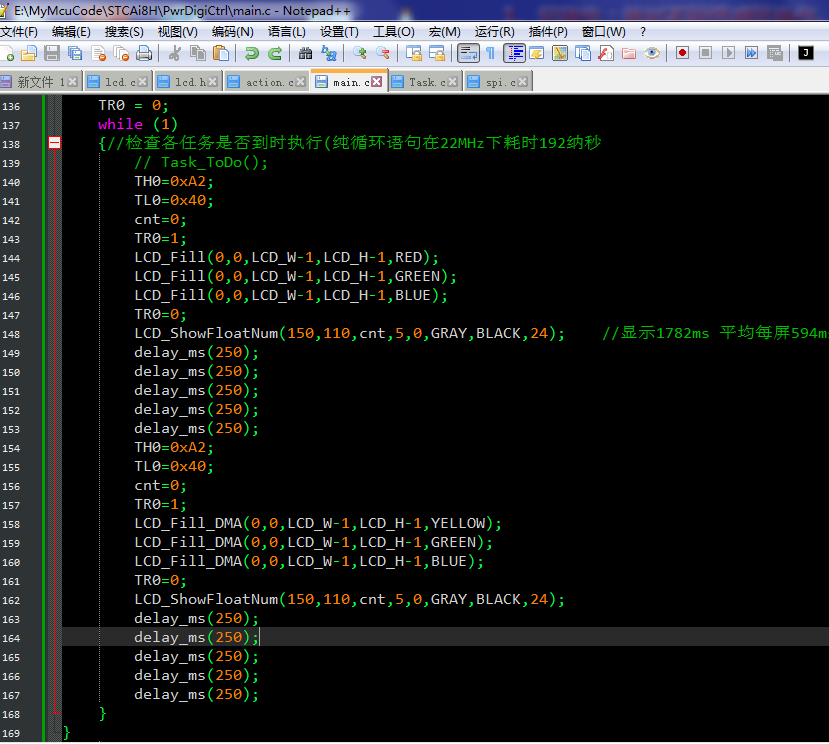
Task: Start macro recording with red dot icon
Action: (683, 53)
